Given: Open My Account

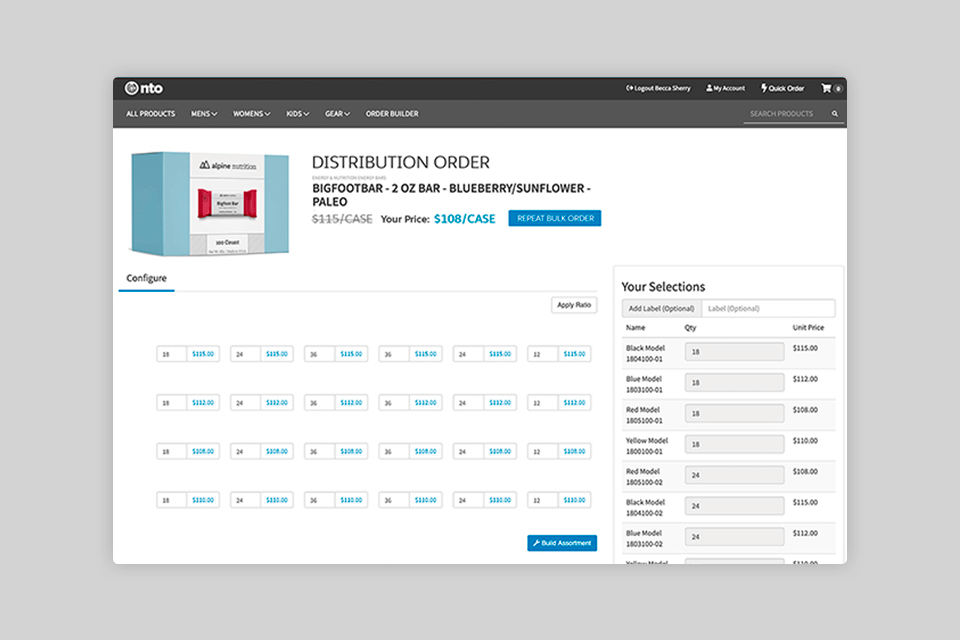Looking at the screenshot, I should tap(726, 88).
